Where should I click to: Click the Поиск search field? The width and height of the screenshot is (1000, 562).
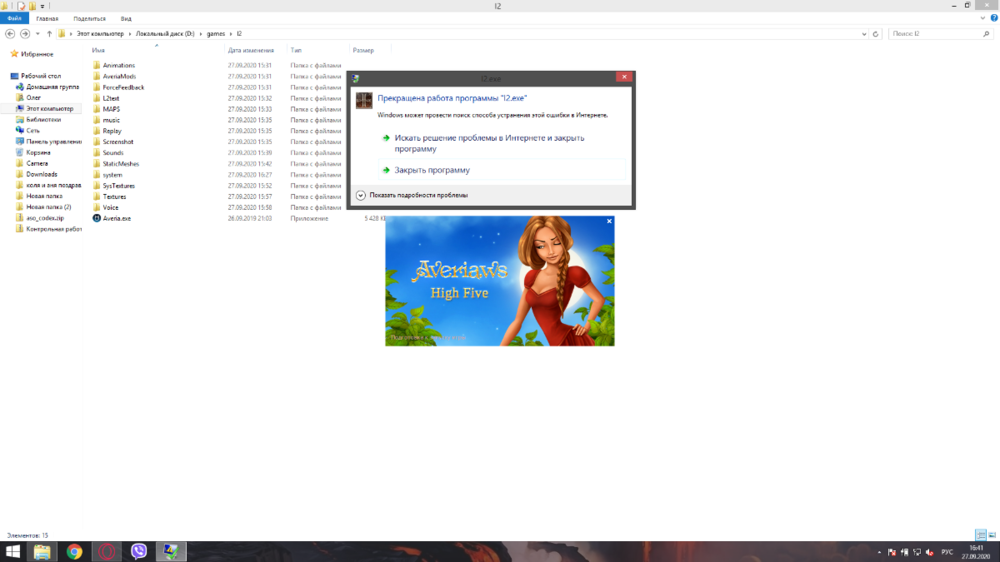point(935,34)
